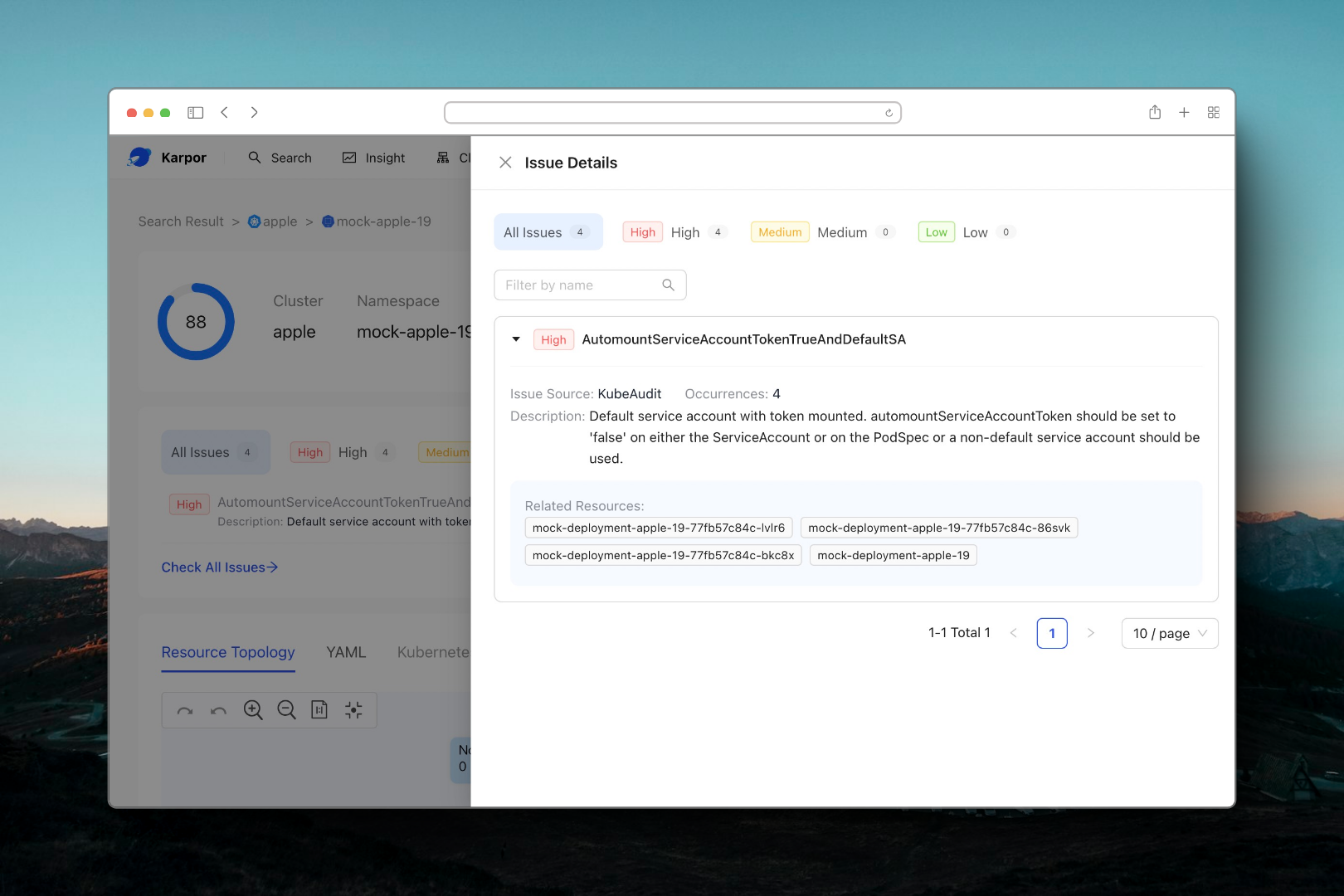Click page number 1 in the pagination
This screenshot has height=896, width=1344.
point(1051,633)
